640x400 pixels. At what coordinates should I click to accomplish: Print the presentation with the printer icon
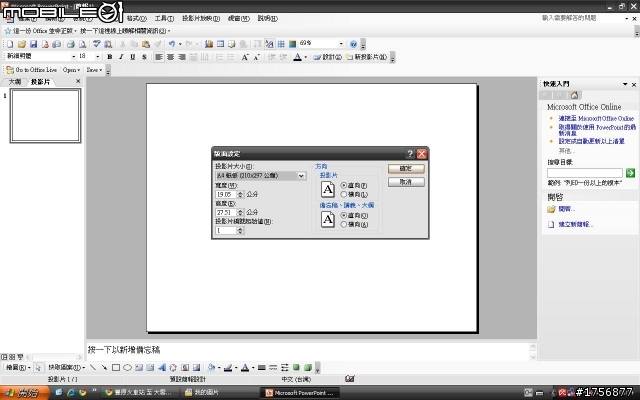[x=71, y=44]
